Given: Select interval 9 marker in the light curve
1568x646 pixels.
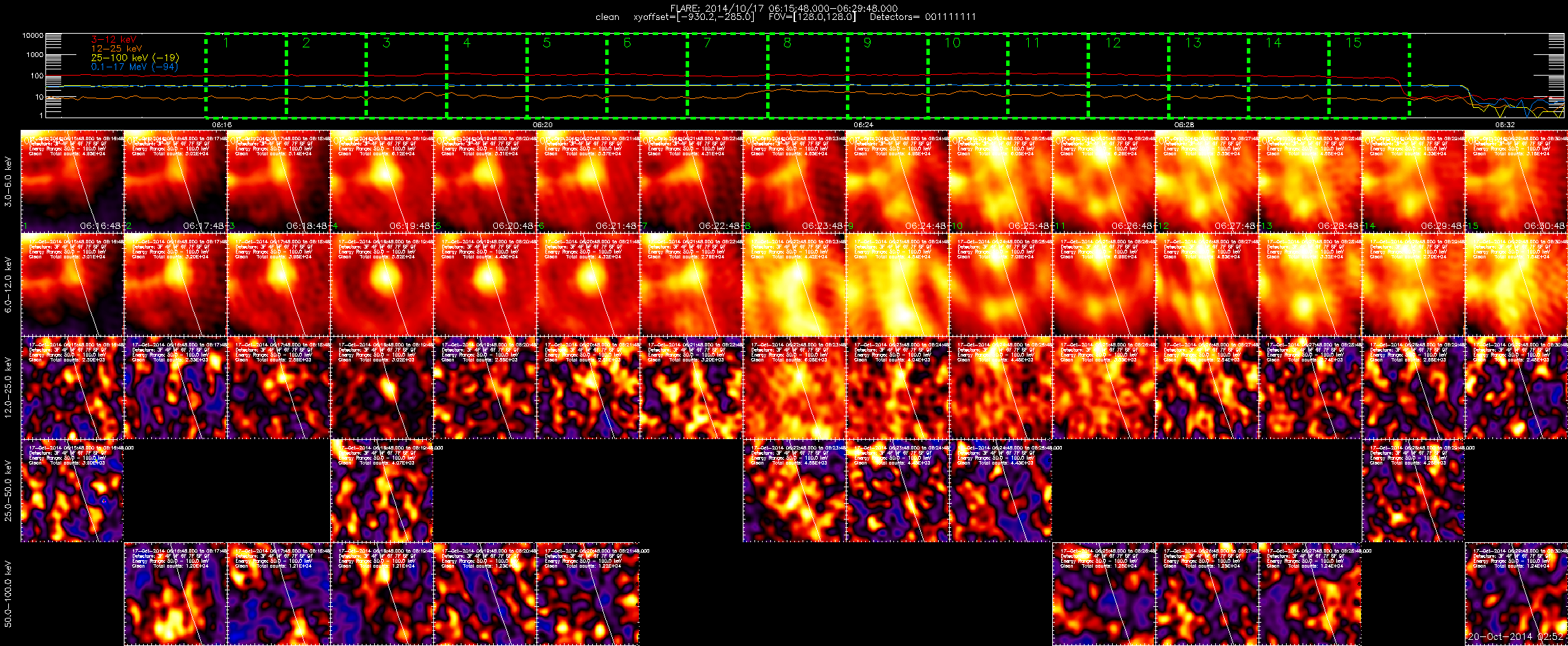Looking at the screenshot, I should click(x=867, y=43).
